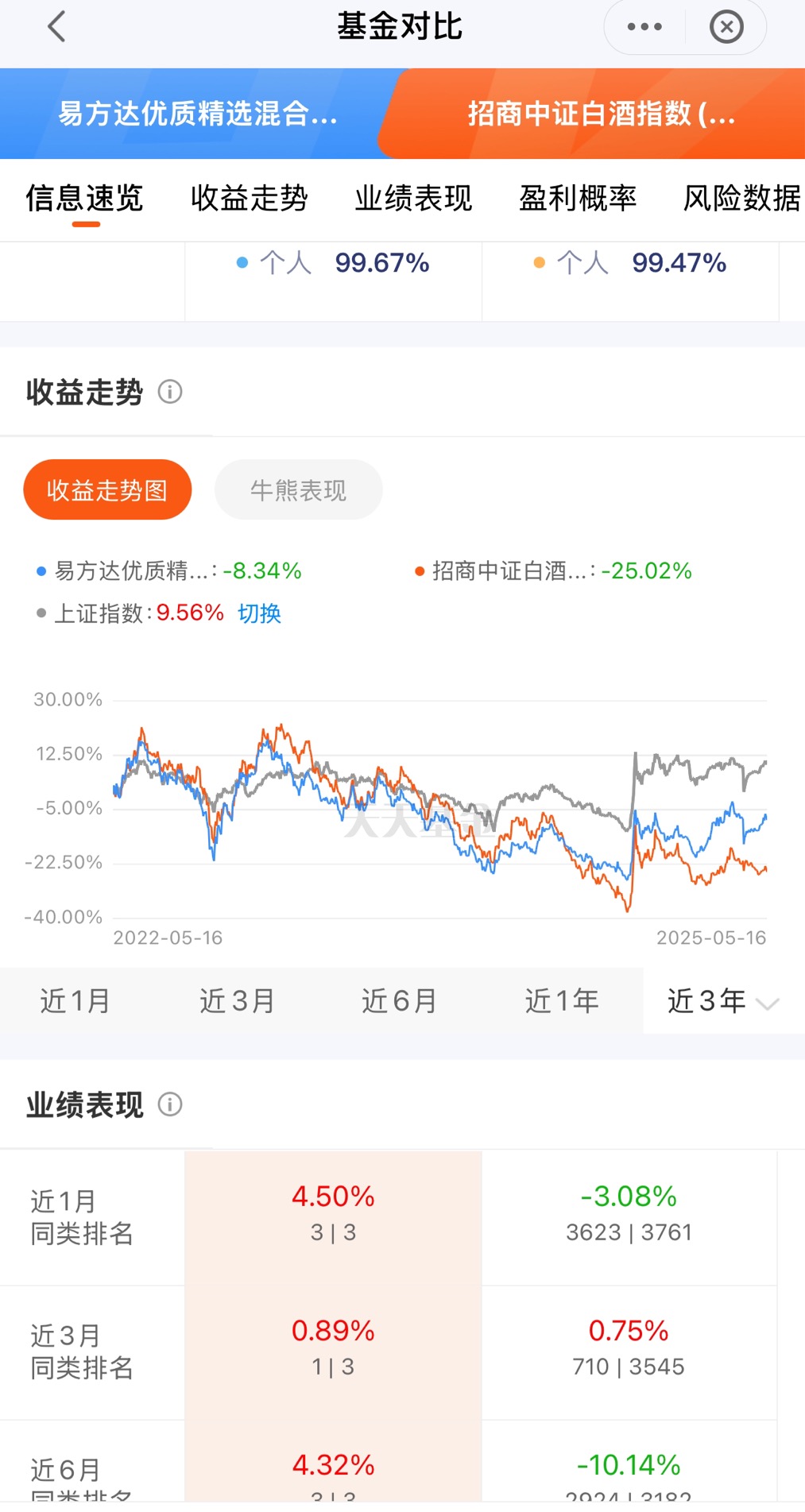The width and height of the screenshot is (805, 1512).
Task: Switch to the 收益走势 tab
Action: (x=249, y=198)
